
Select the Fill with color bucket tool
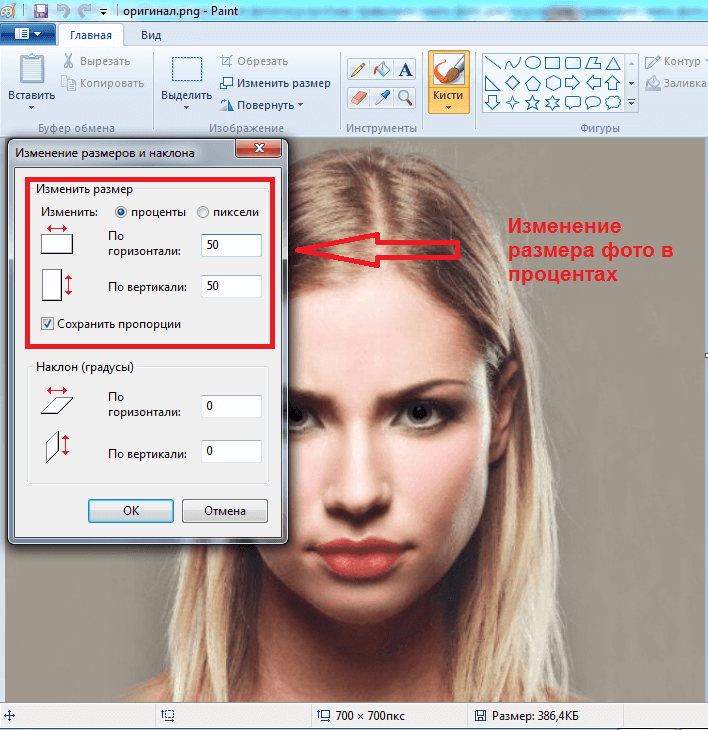click(382, 70)
